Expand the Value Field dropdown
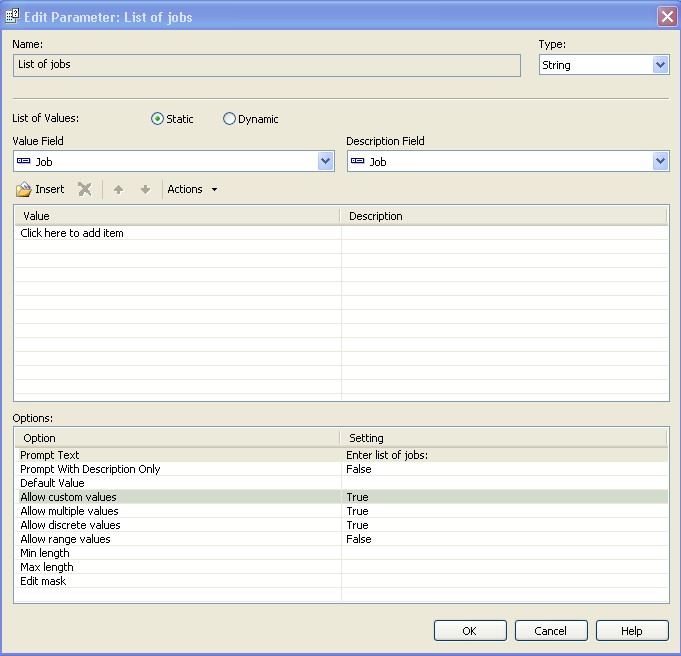This screenshot has width=681, height=656. [325, 161]
